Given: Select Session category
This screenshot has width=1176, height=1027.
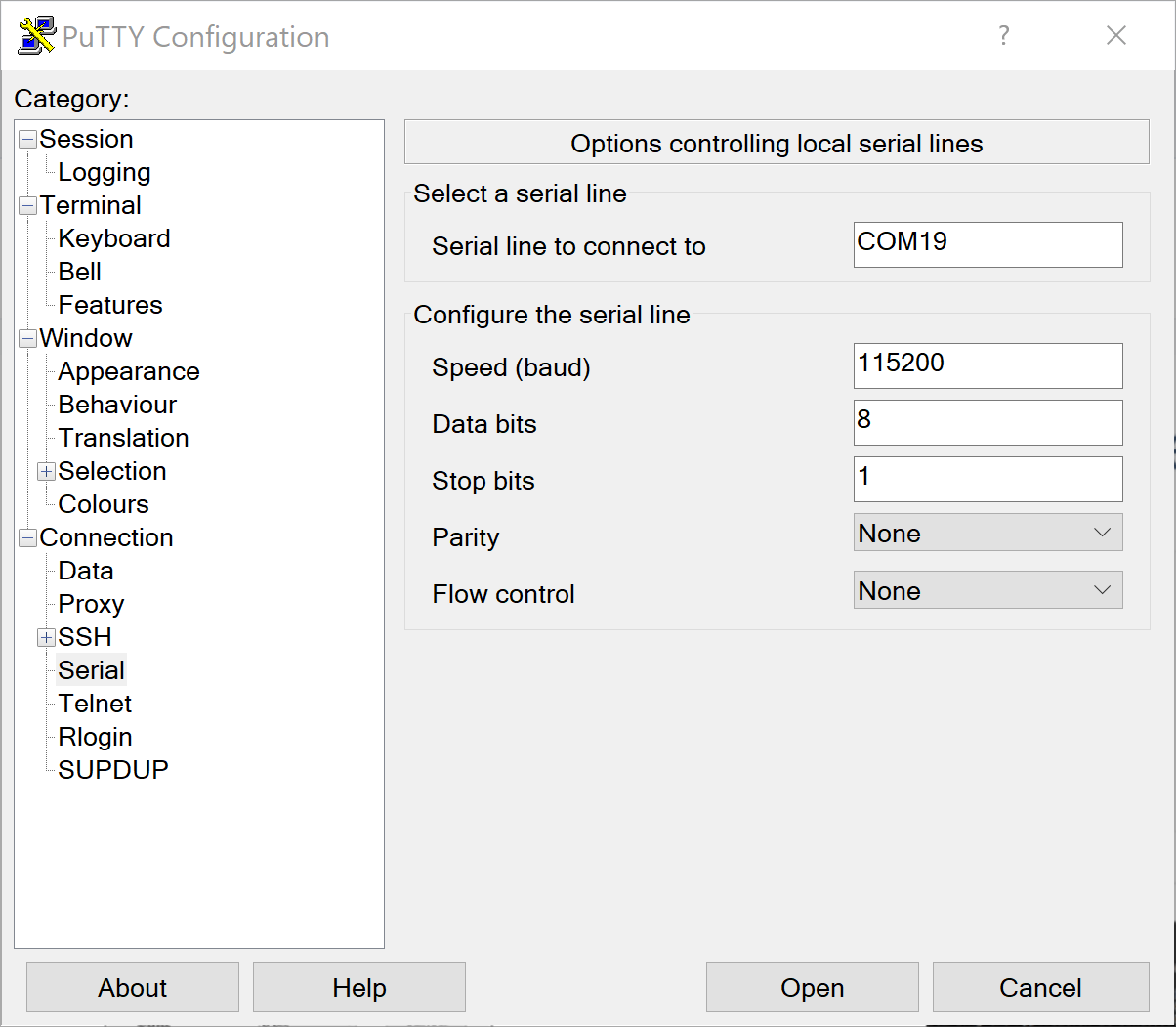Looking at the screenshot, I should [x=86, y=139].
